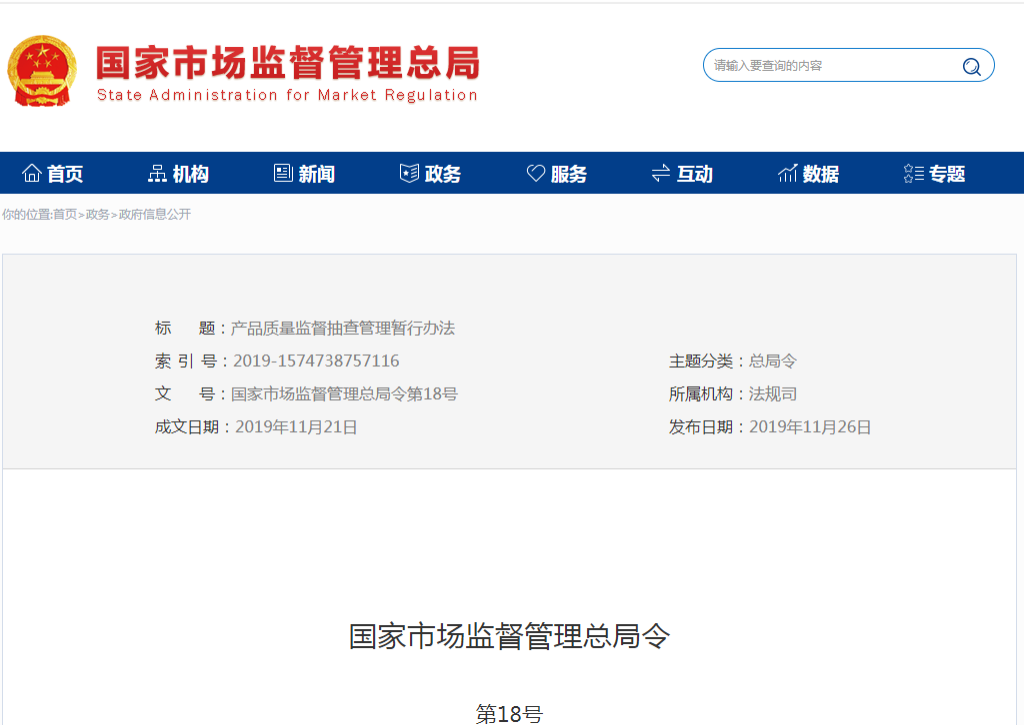The width and height of the screenshot is (1024, 725).
Task: Click the 你的位置 breadcrumb label
Action: click(x=25, y=214)
